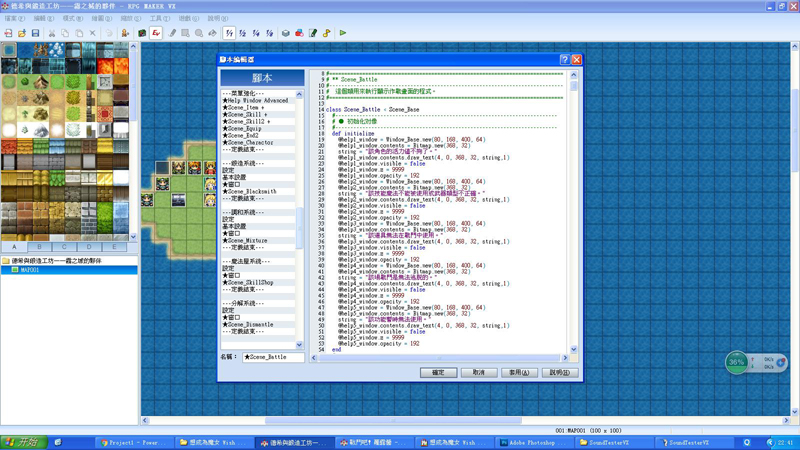Select ★Help Window Advanced in script list

(x=258, y=101)
